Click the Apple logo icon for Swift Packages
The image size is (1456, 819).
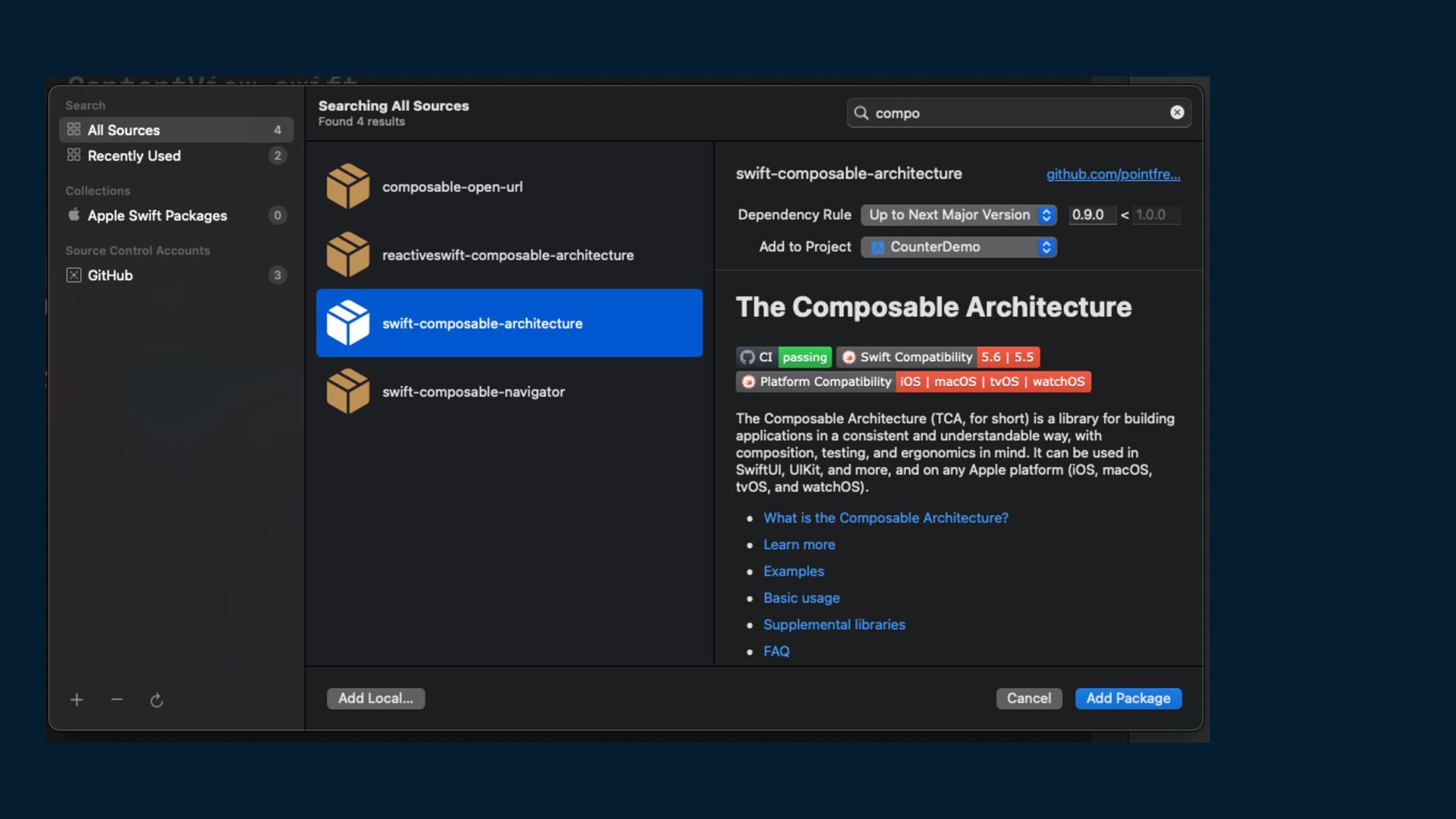click(74, 215)
